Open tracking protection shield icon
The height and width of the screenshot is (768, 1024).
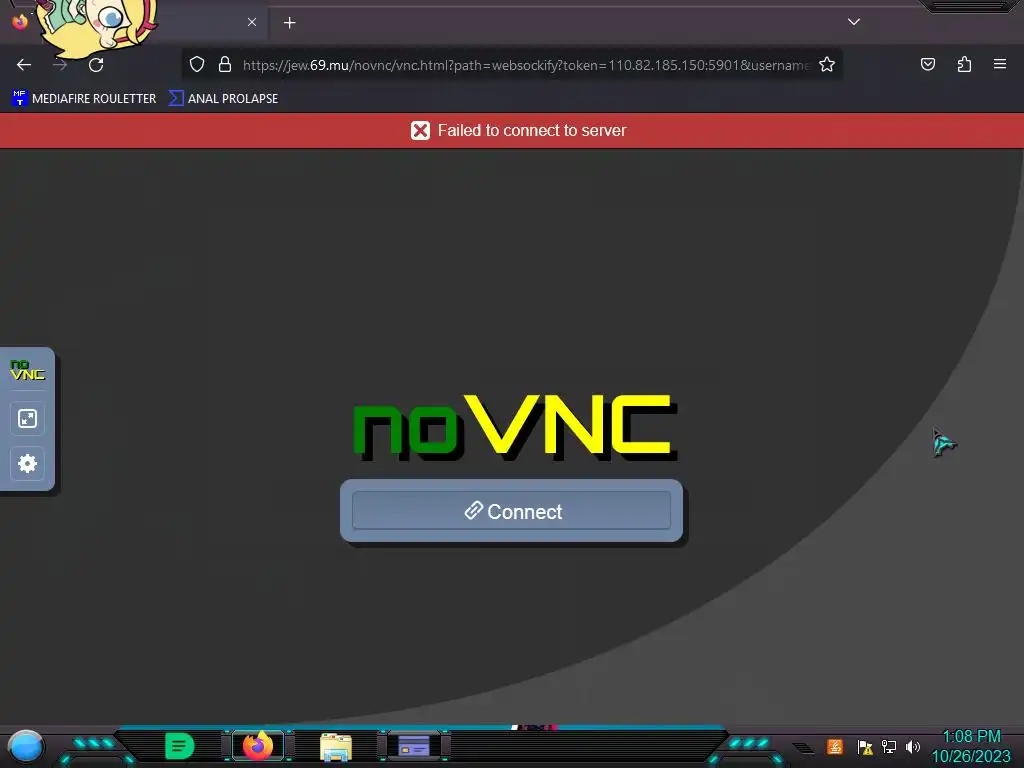tap(197, 64)
